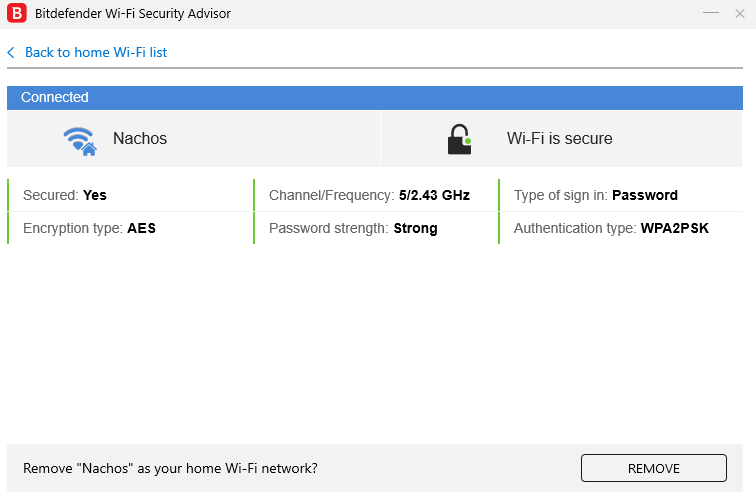
Task: Click the Authentication type: WPA2PSK detail
Action: (610, 228)
